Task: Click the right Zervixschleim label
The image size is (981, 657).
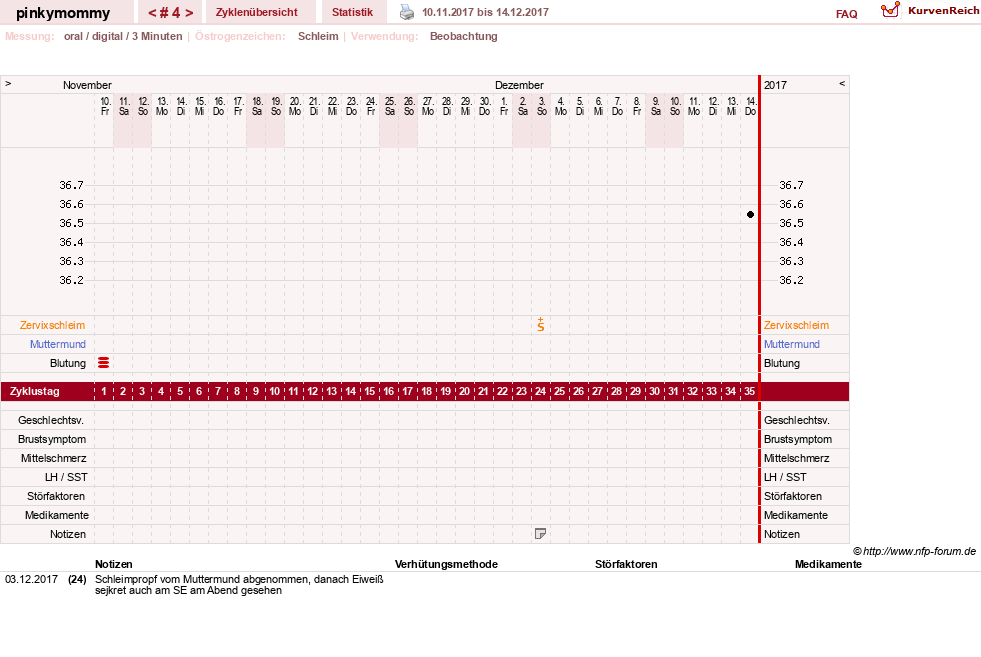Action: (x=796, y=325)
